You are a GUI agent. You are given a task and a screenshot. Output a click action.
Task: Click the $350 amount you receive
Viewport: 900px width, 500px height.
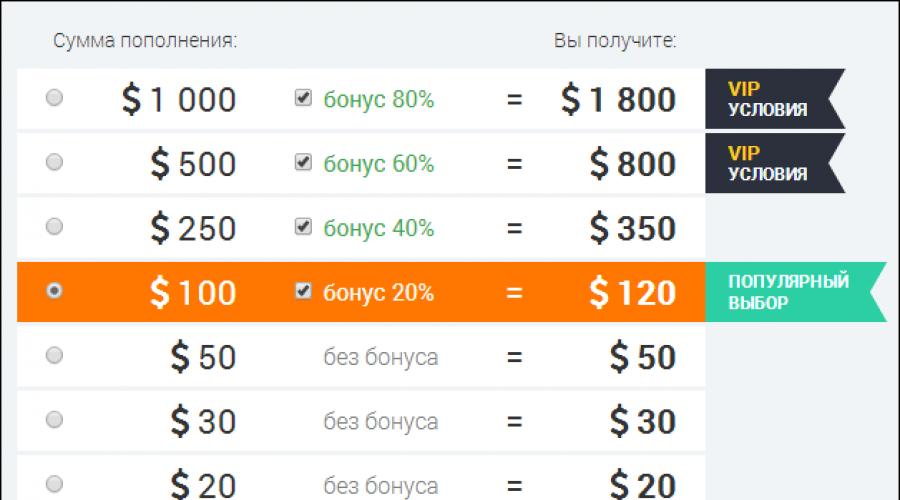632,228
